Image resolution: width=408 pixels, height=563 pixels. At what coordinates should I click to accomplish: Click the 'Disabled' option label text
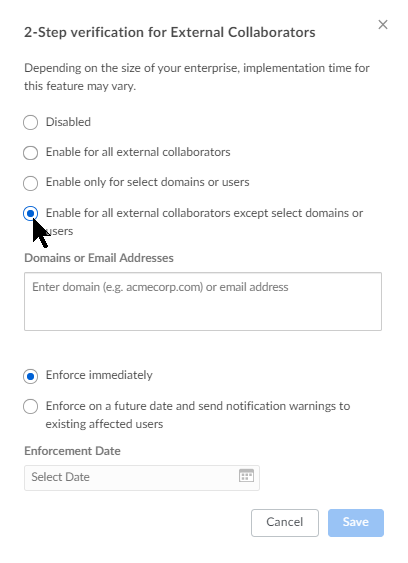click(x=68, y=122)
